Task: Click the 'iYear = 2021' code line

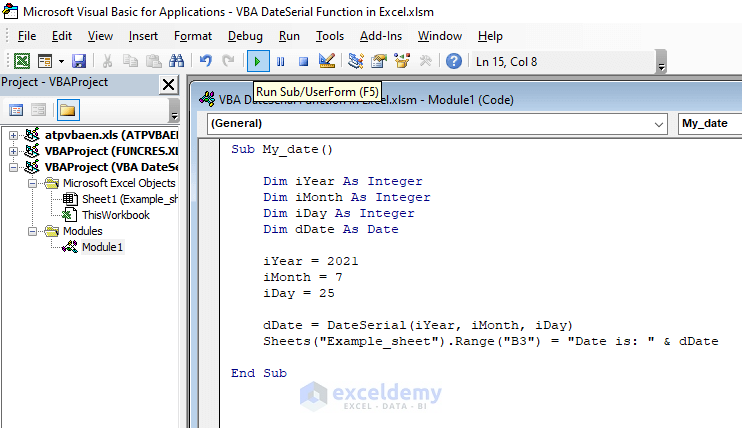Action: click(310, 261)
